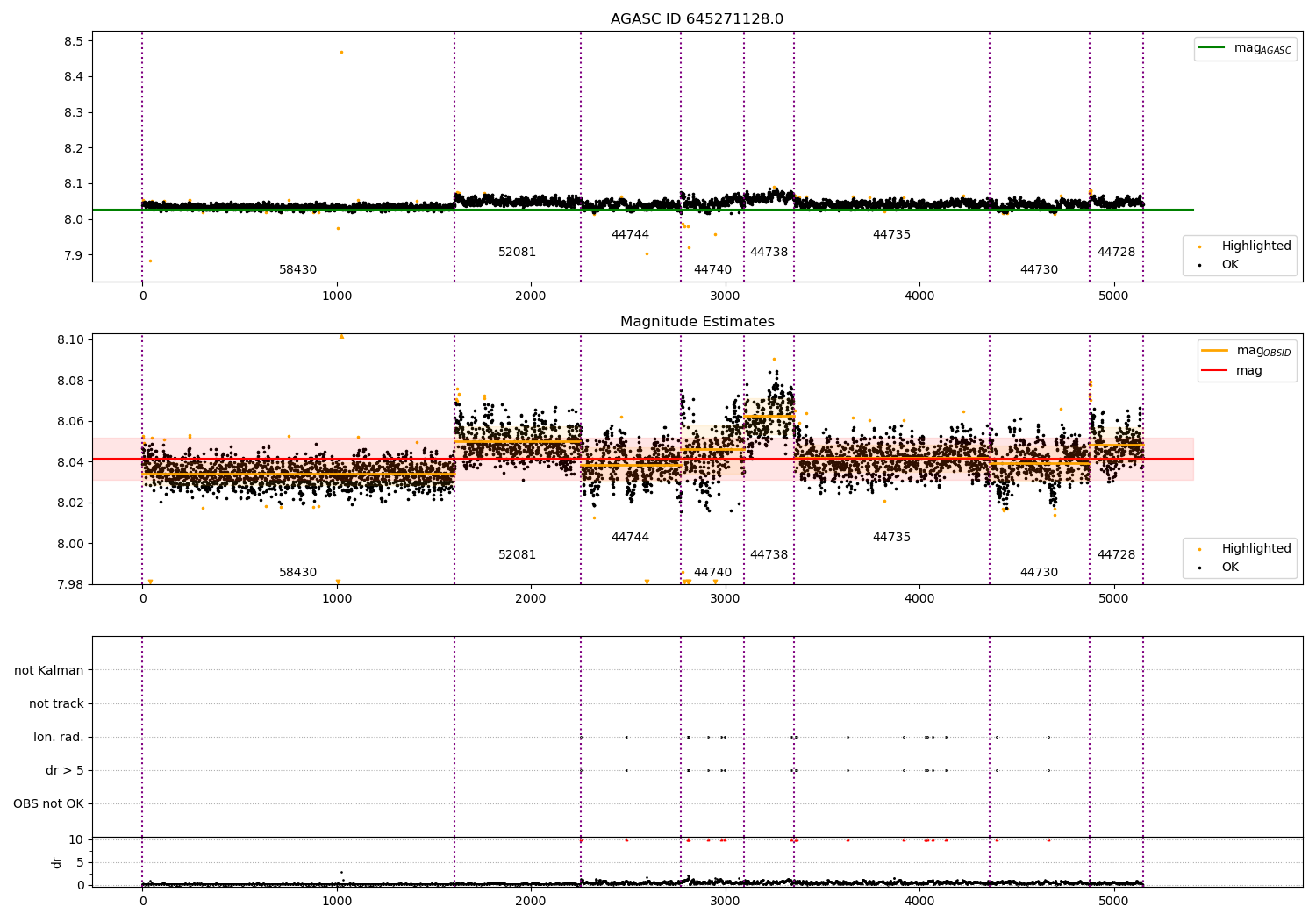Click the red line sample beside mag legend entry
The width and height of the screenshot is (1316, 921).
(x=1214, y=370)
